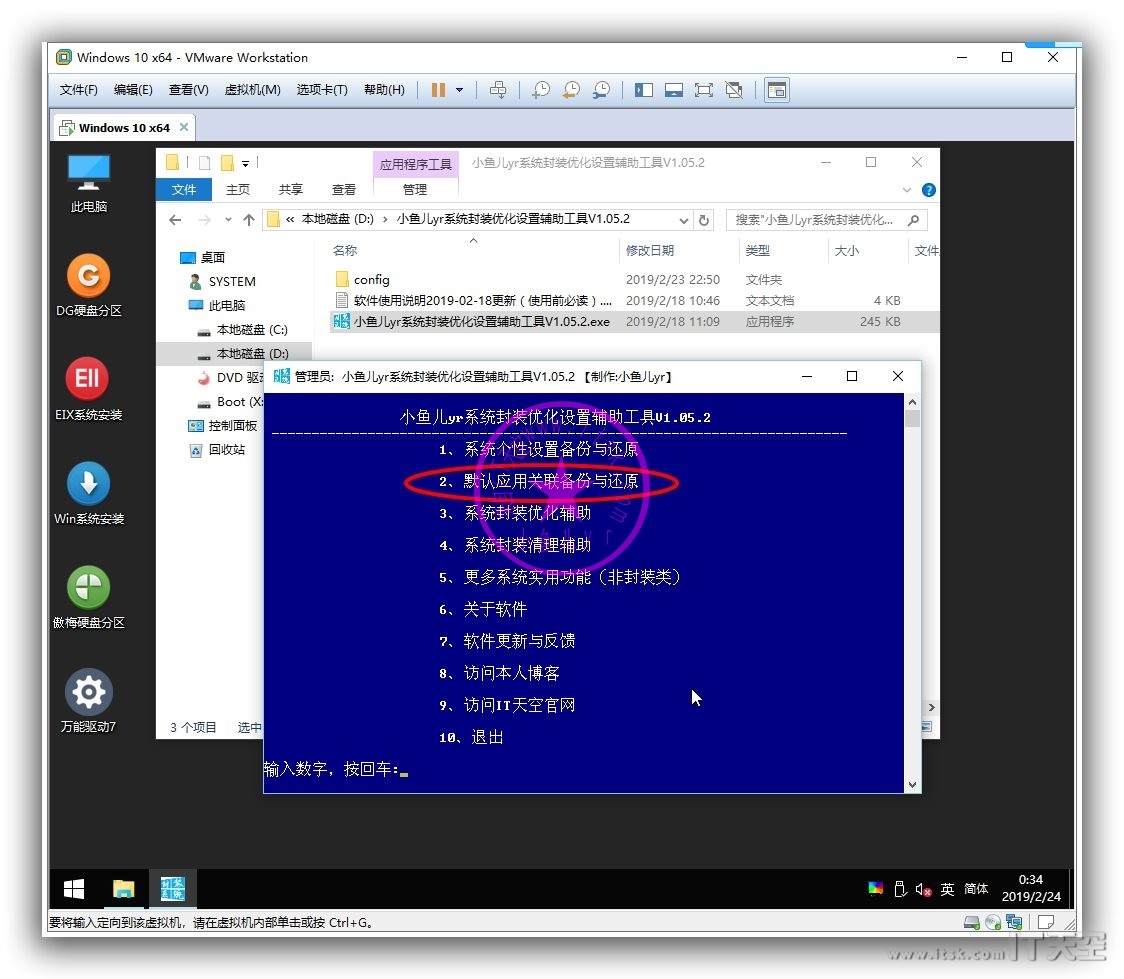The width and height of the screenshot is (1124, 979).
Task: Click the muted volume icon in system tray
Action: click(x=923, y=889)
